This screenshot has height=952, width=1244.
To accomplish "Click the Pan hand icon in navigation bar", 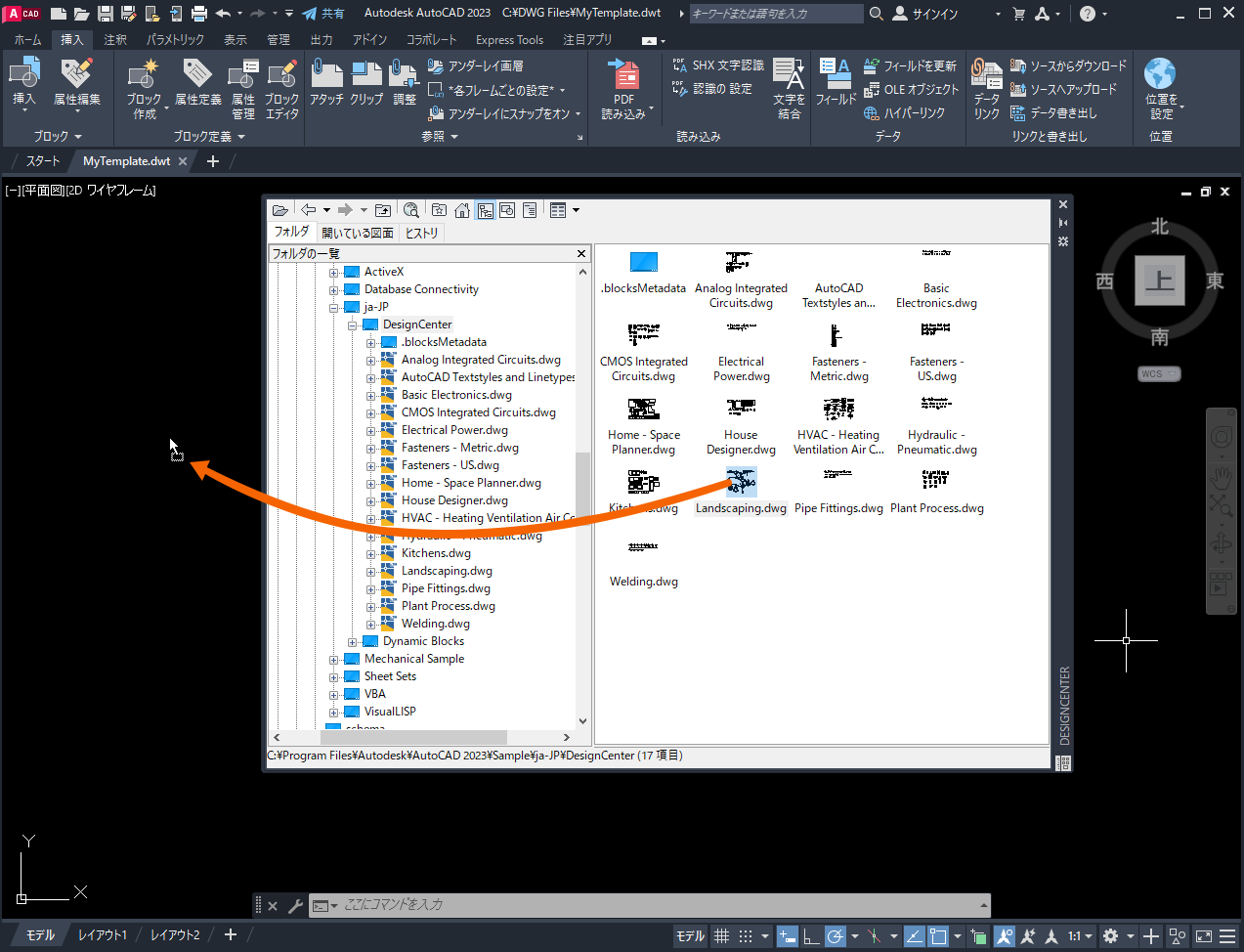I will coord(1222,477).
